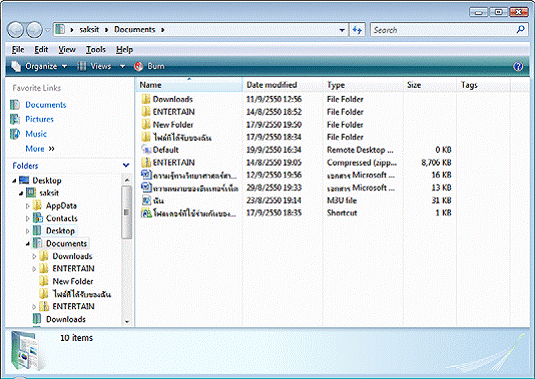Expand Desktop subfolder under saksit
Image resolution: width=535 pixels, height=379 pixels.
tap(28, 231)
